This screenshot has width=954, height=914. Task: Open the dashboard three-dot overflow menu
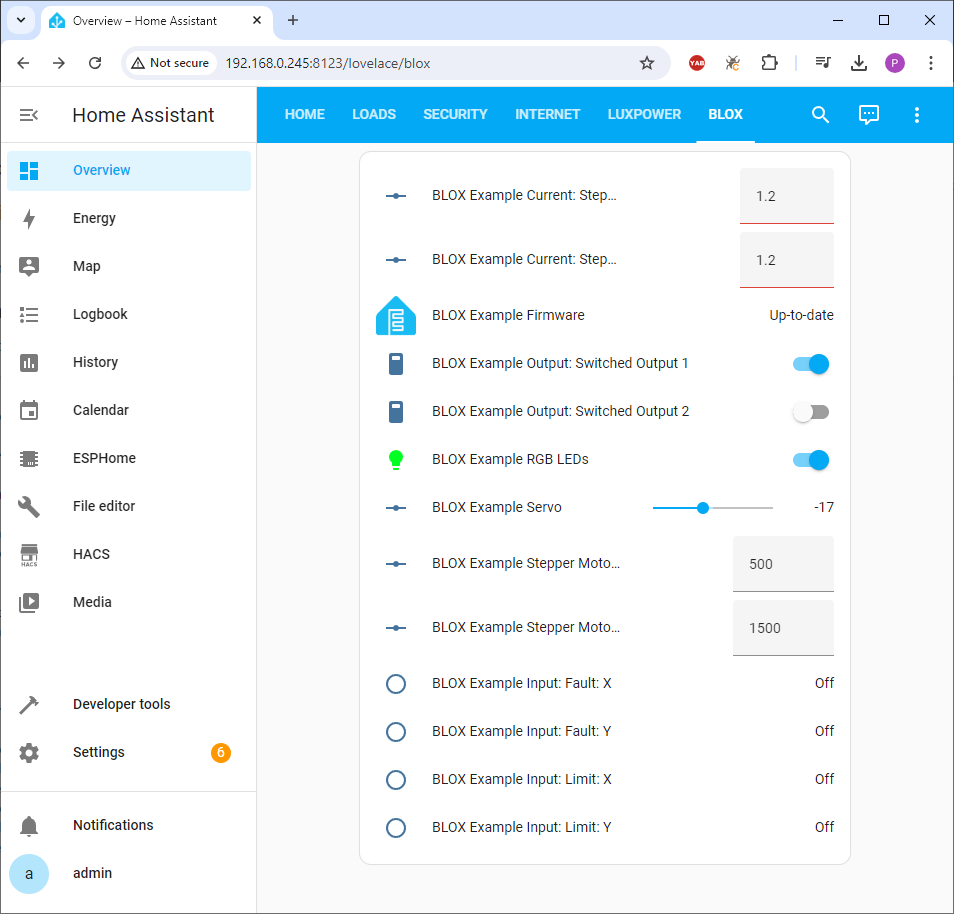(917, 115)
